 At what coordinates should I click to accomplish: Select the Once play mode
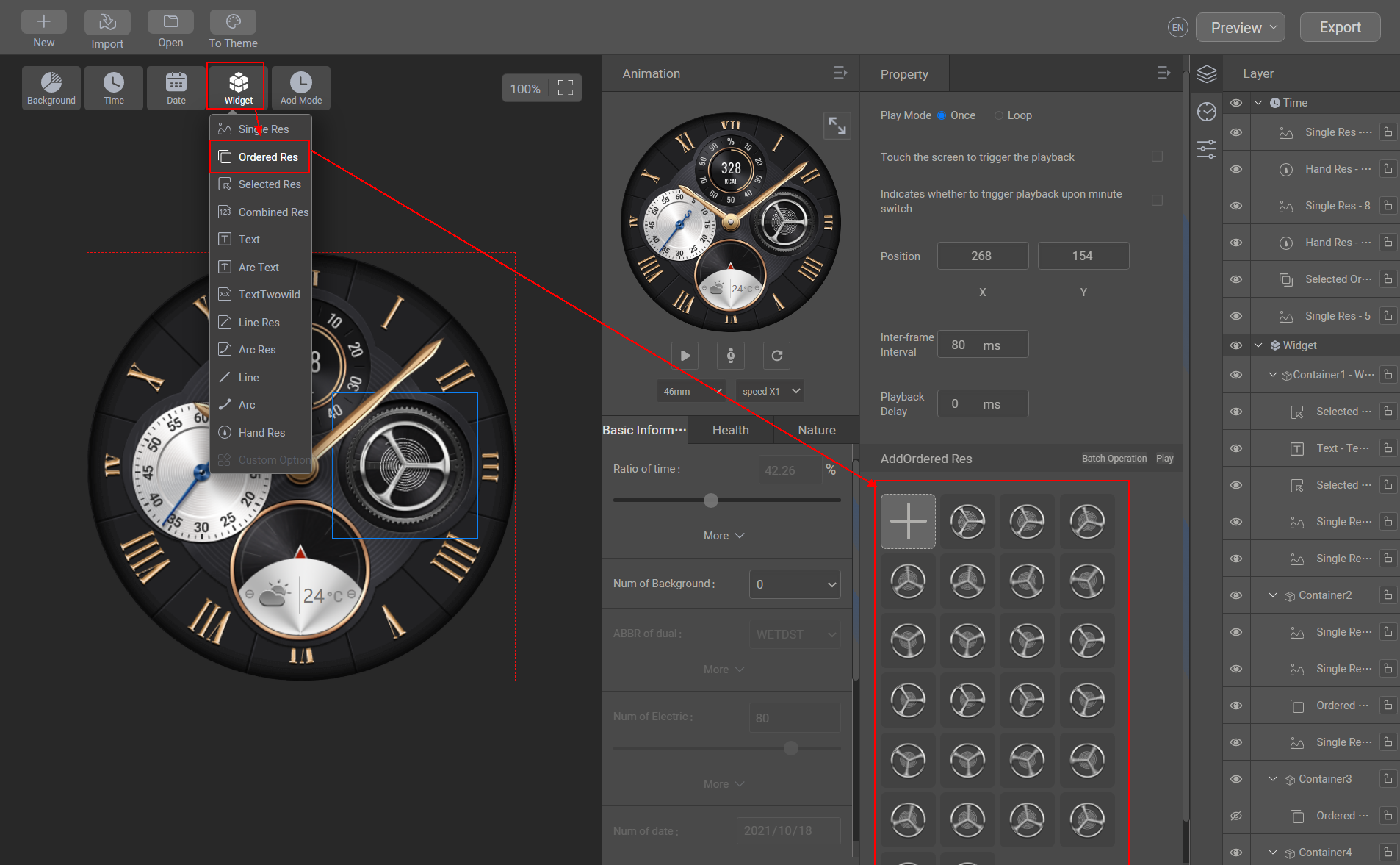pos(942,115)
